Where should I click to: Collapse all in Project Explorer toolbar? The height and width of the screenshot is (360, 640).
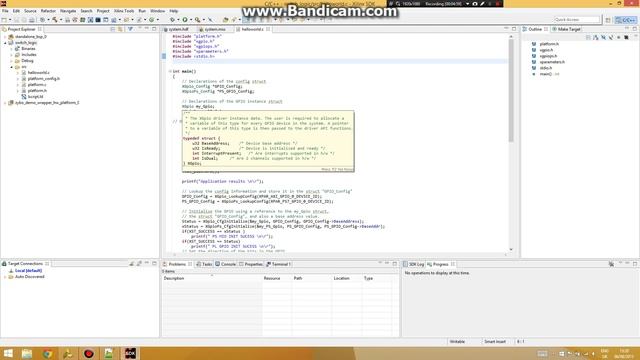(113, 29)
